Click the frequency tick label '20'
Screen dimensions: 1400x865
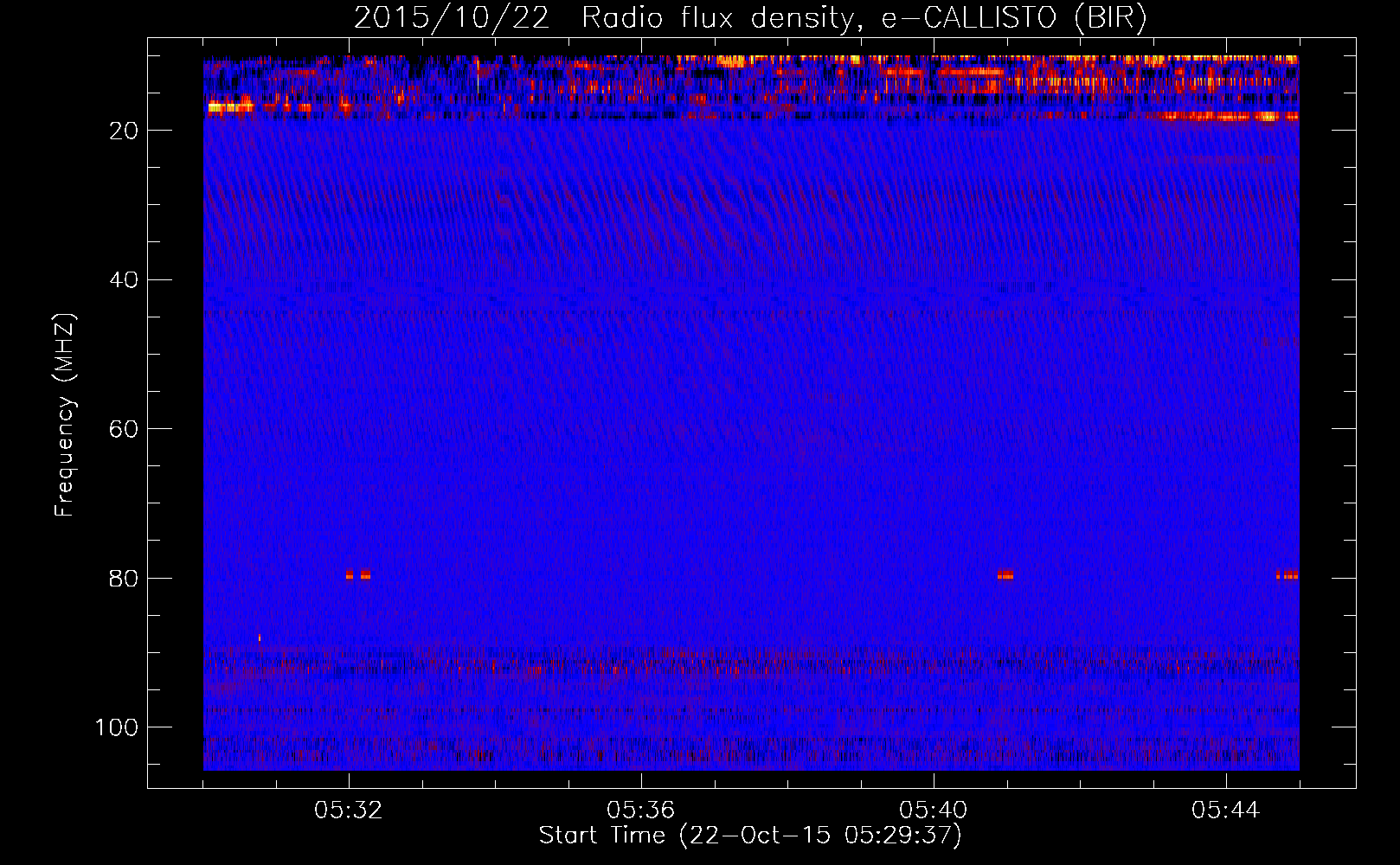[124, 131]
